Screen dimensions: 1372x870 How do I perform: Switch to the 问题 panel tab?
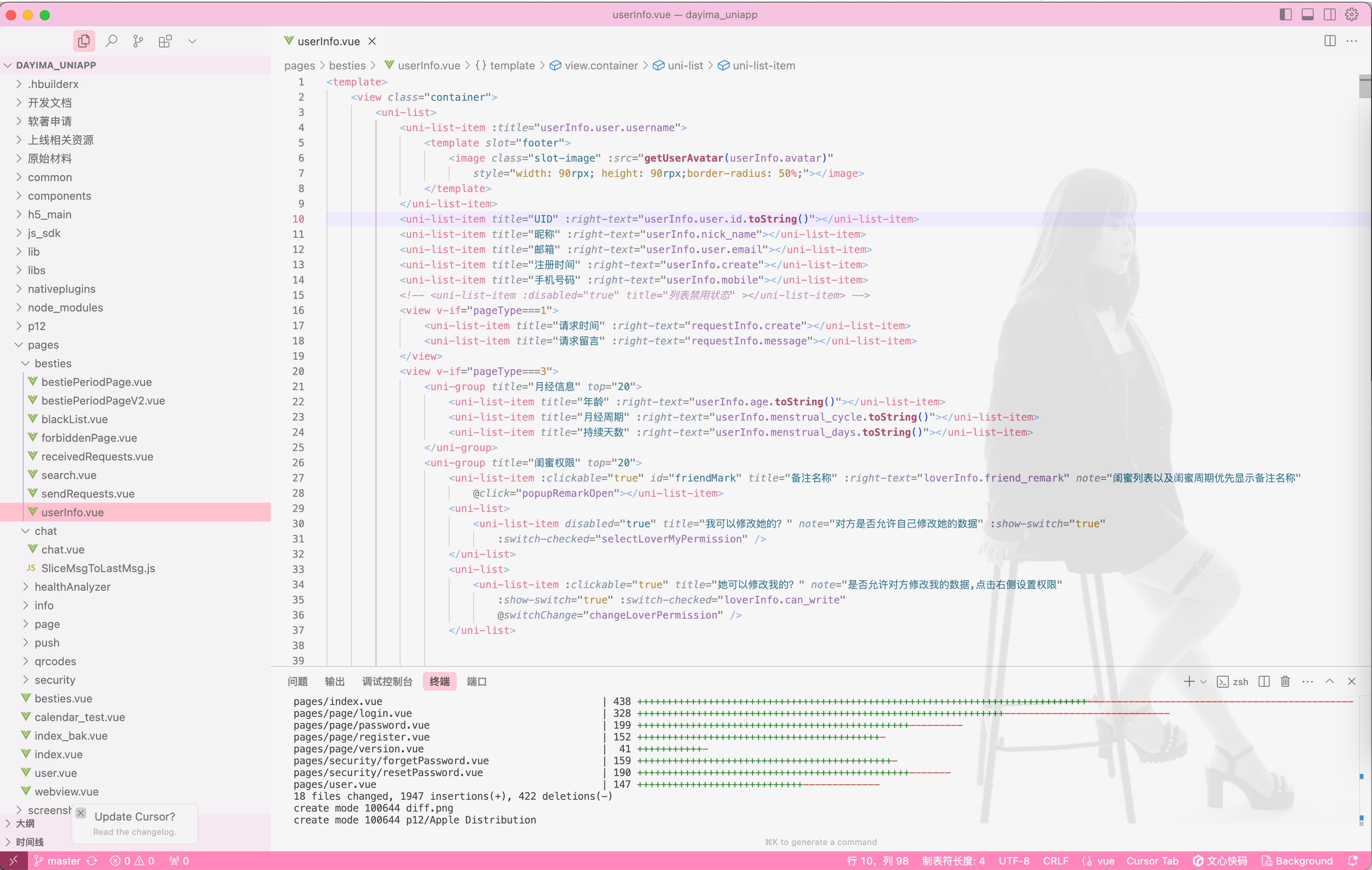tap(297, 681)
